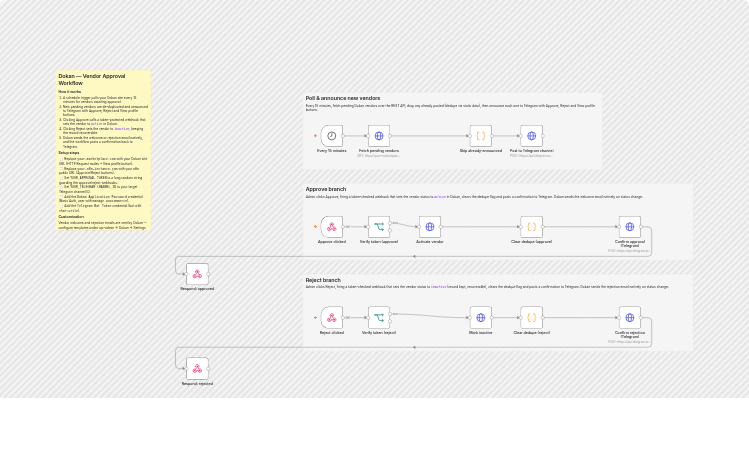
Task: Open the 'Respond: rejected' webhook response node
Action: (197, 368)
